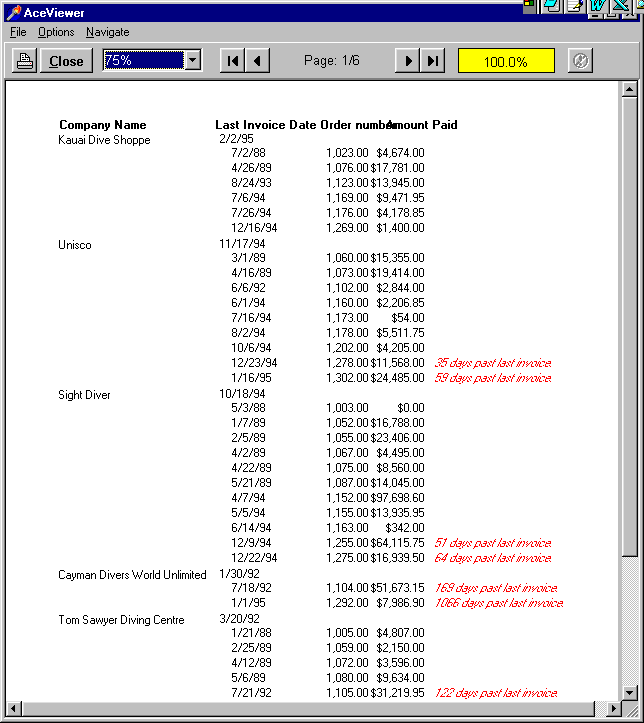
Task: Click the AceViewer title bar torch icon
Action: 13,12
